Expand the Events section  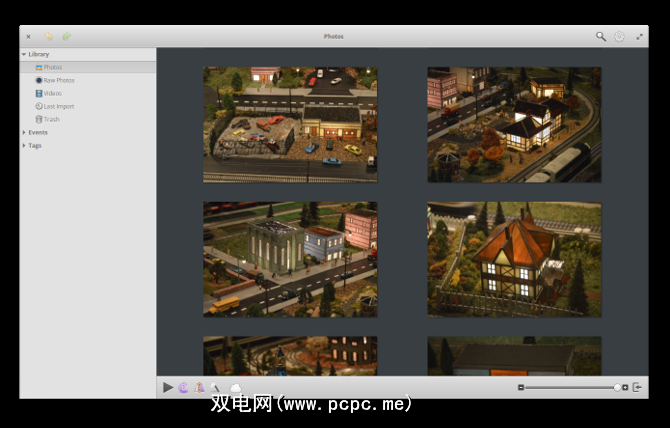[x=24, y=132]
